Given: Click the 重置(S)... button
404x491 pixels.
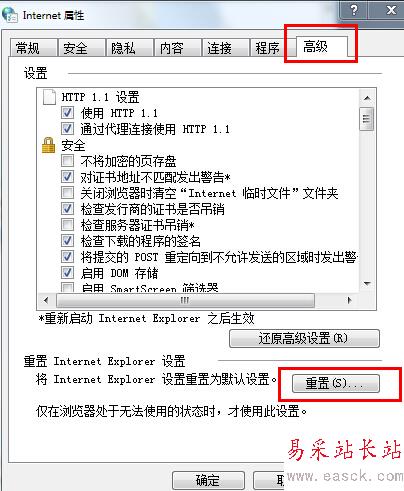Looking at the screenshot, I should (x=336, y=383).
